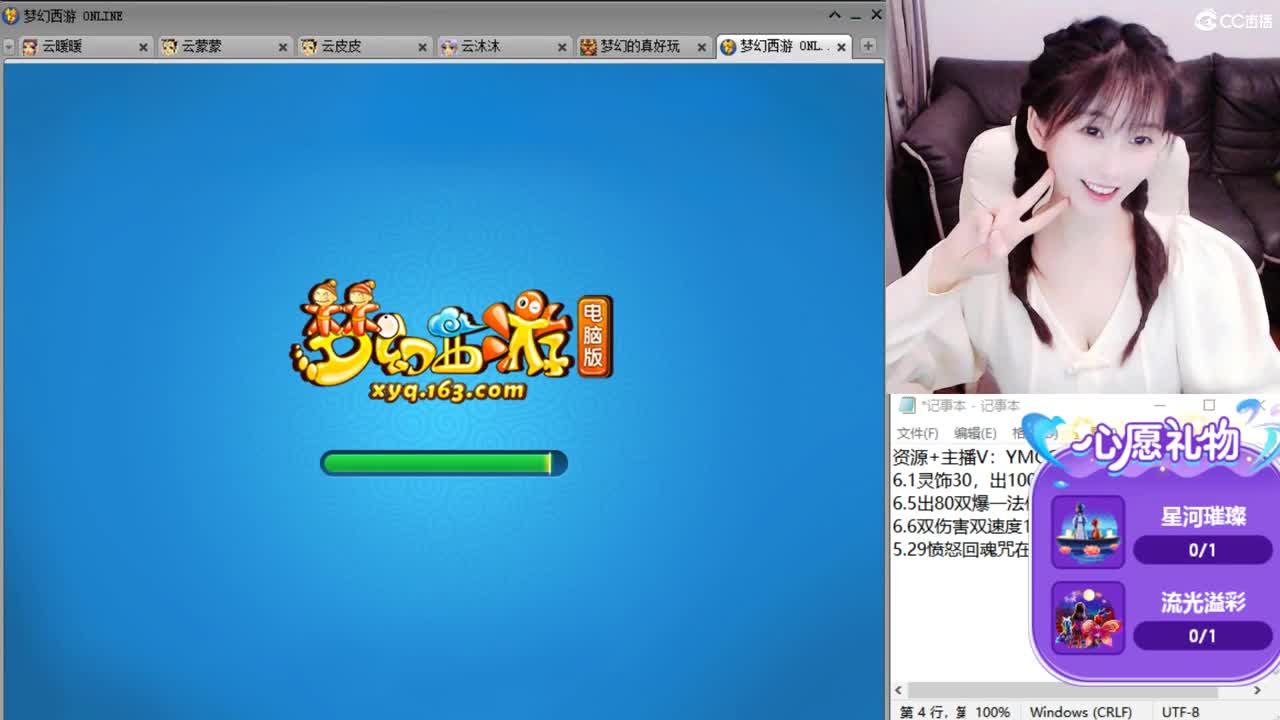Click the Notepad application icon in its title bar
Viewport: 1280px width, 720px height.
tap(906, 405)
